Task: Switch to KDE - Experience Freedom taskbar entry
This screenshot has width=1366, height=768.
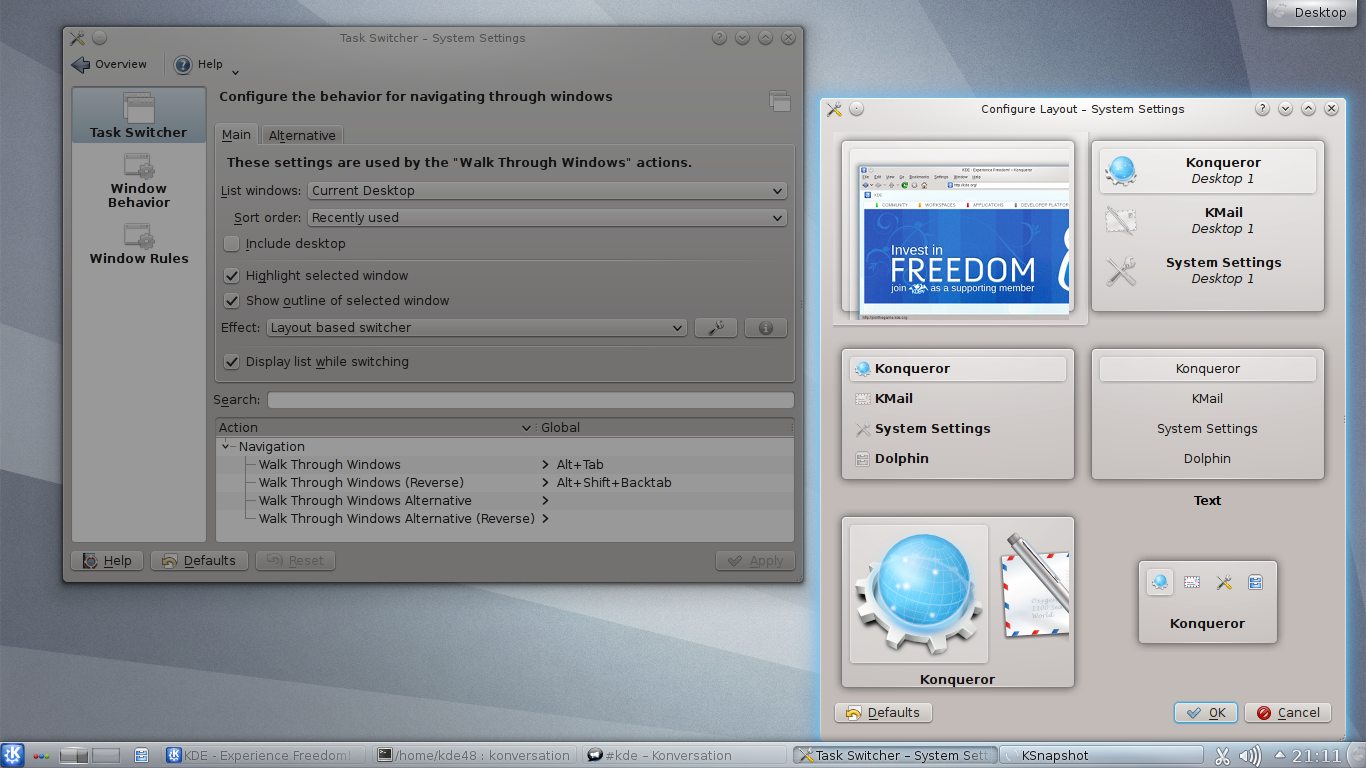Action: point(262,756)
